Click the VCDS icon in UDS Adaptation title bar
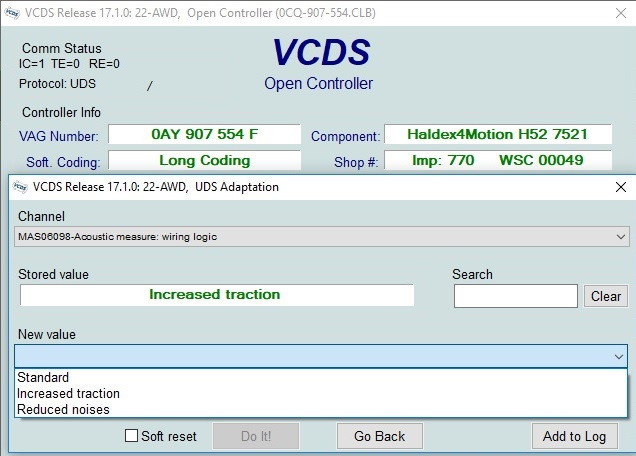The height and width of the screenshot is (456, 636). pyautogui.click(x=20, y=187)
